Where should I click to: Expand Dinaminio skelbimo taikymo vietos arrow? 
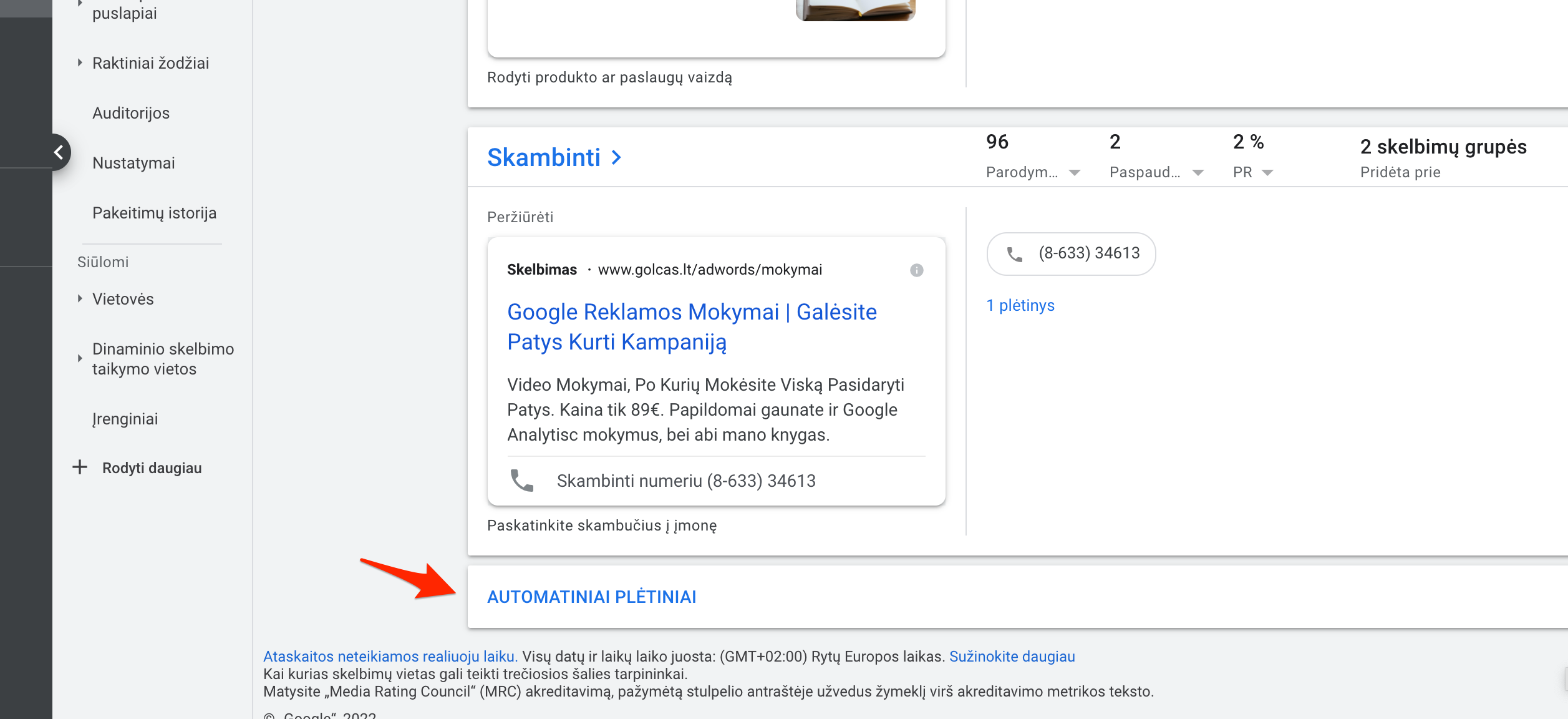point(80,358)
